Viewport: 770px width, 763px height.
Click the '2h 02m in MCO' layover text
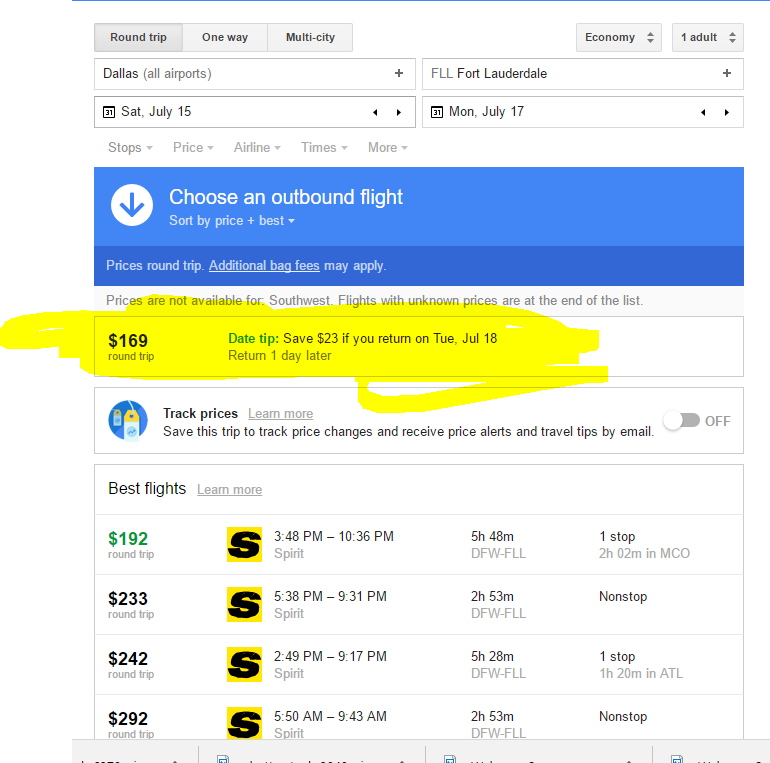pos(644,553)
